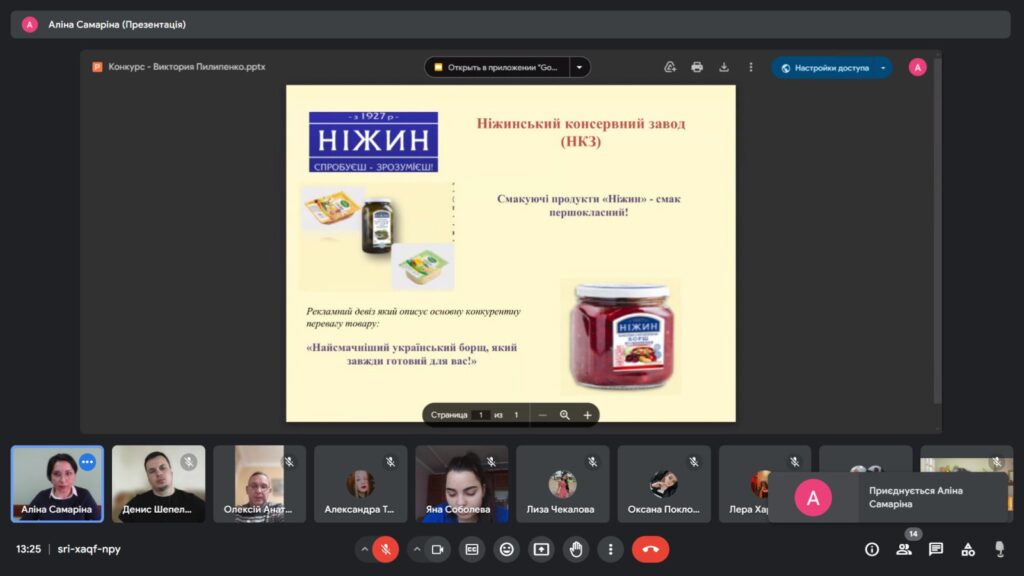Click the present screen button
The width and height of the screenshot is (1024, 576).
(541, 549)
